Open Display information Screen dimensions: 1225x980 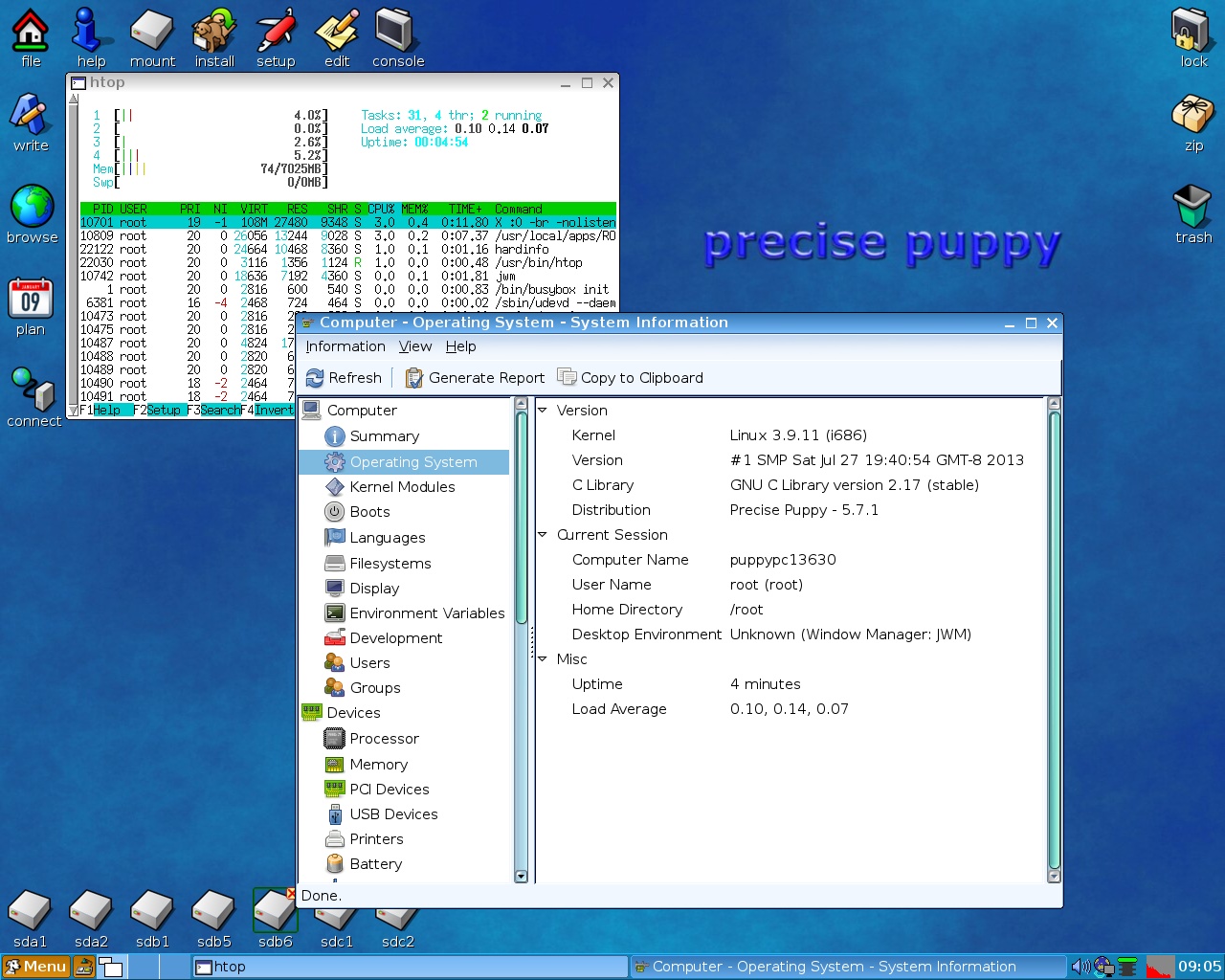(374, 589)
